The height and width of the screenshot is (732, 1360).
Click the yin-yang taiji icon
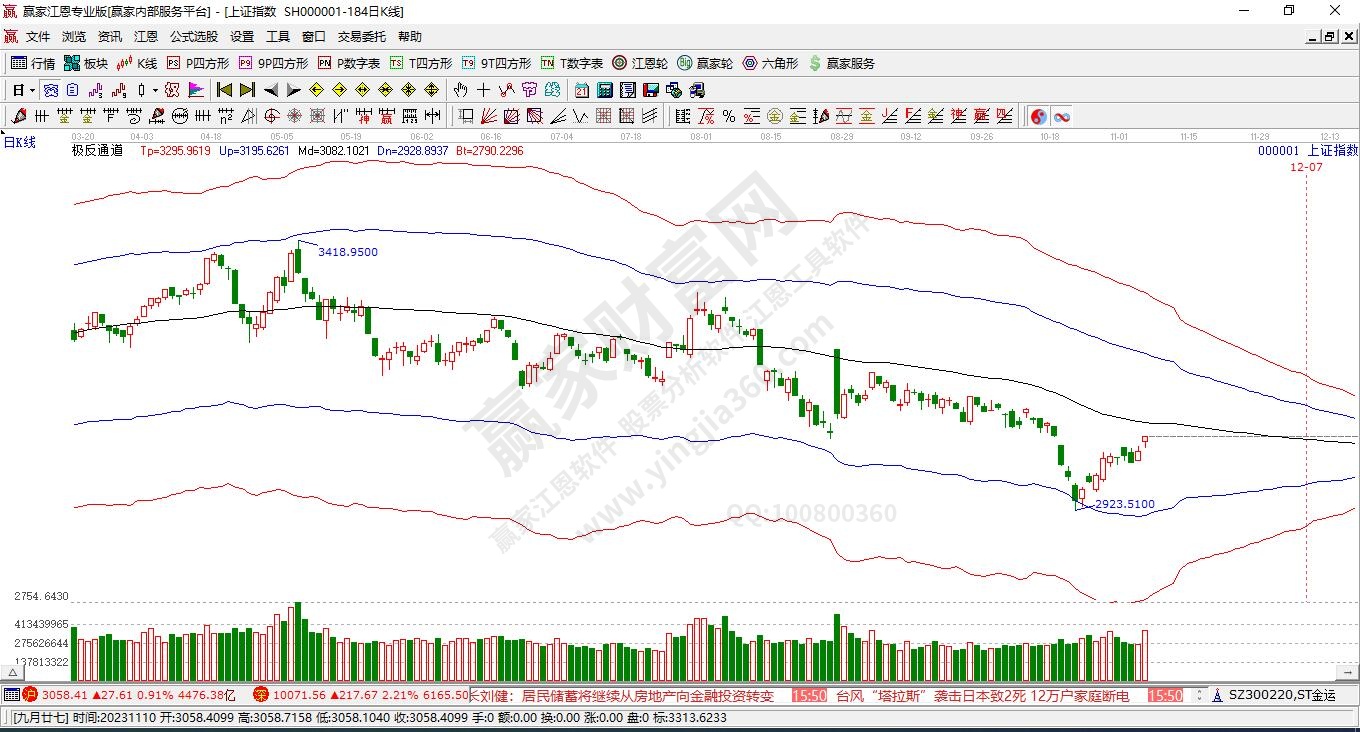(x=1038, y=116)
